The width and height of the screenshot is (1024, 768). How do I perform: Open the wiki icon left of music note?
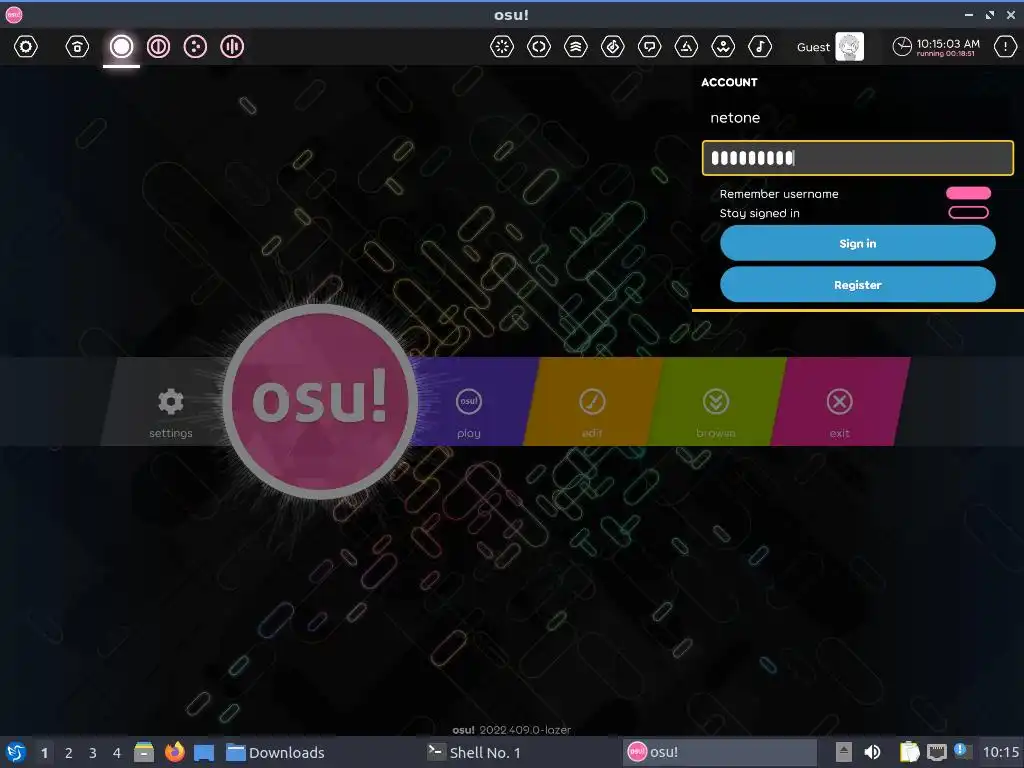coord(723,46)
